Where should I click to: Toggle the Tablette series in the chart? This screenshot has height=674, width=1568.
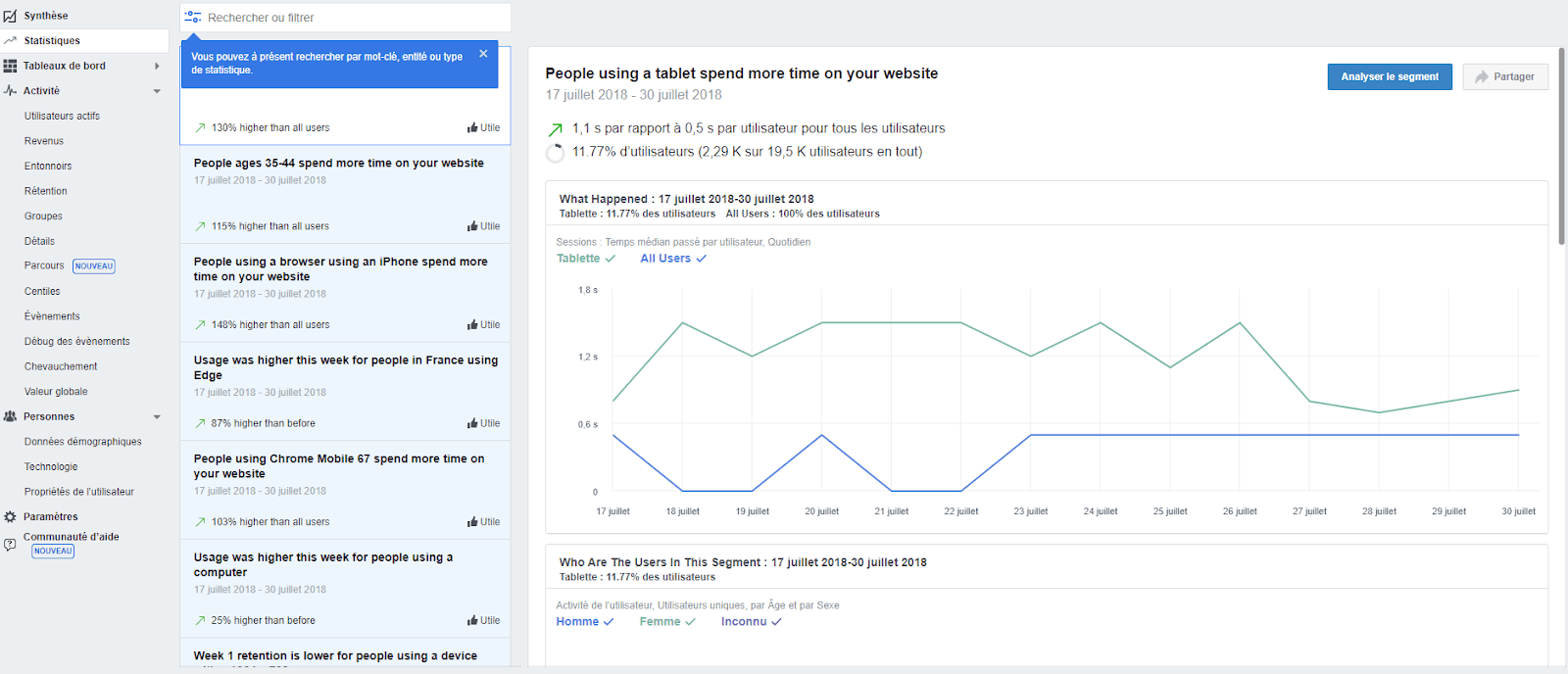[586, 259]
